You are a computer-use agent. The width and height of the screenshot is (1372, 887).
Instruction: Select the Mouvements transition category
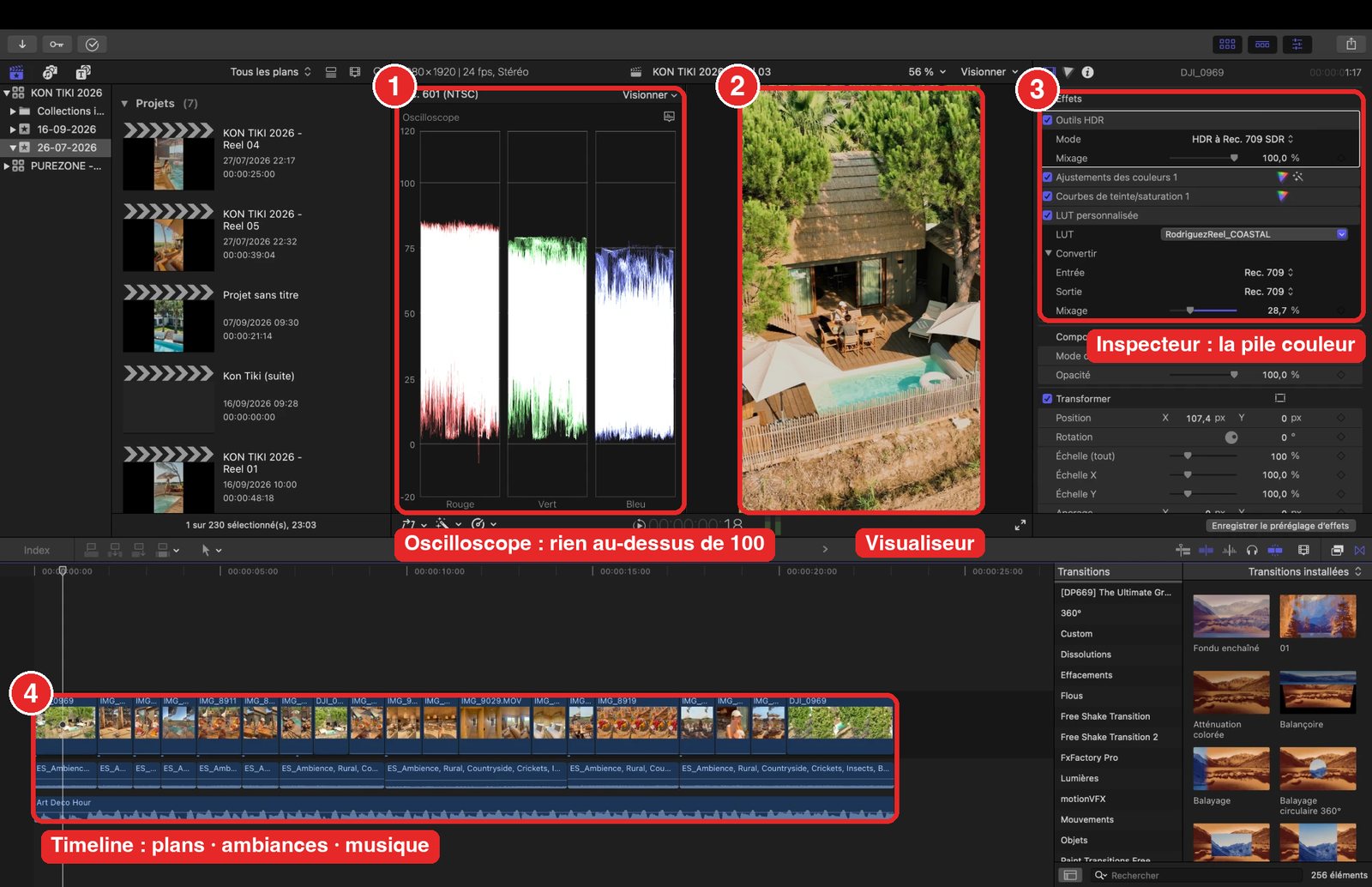pos(1087,819)
